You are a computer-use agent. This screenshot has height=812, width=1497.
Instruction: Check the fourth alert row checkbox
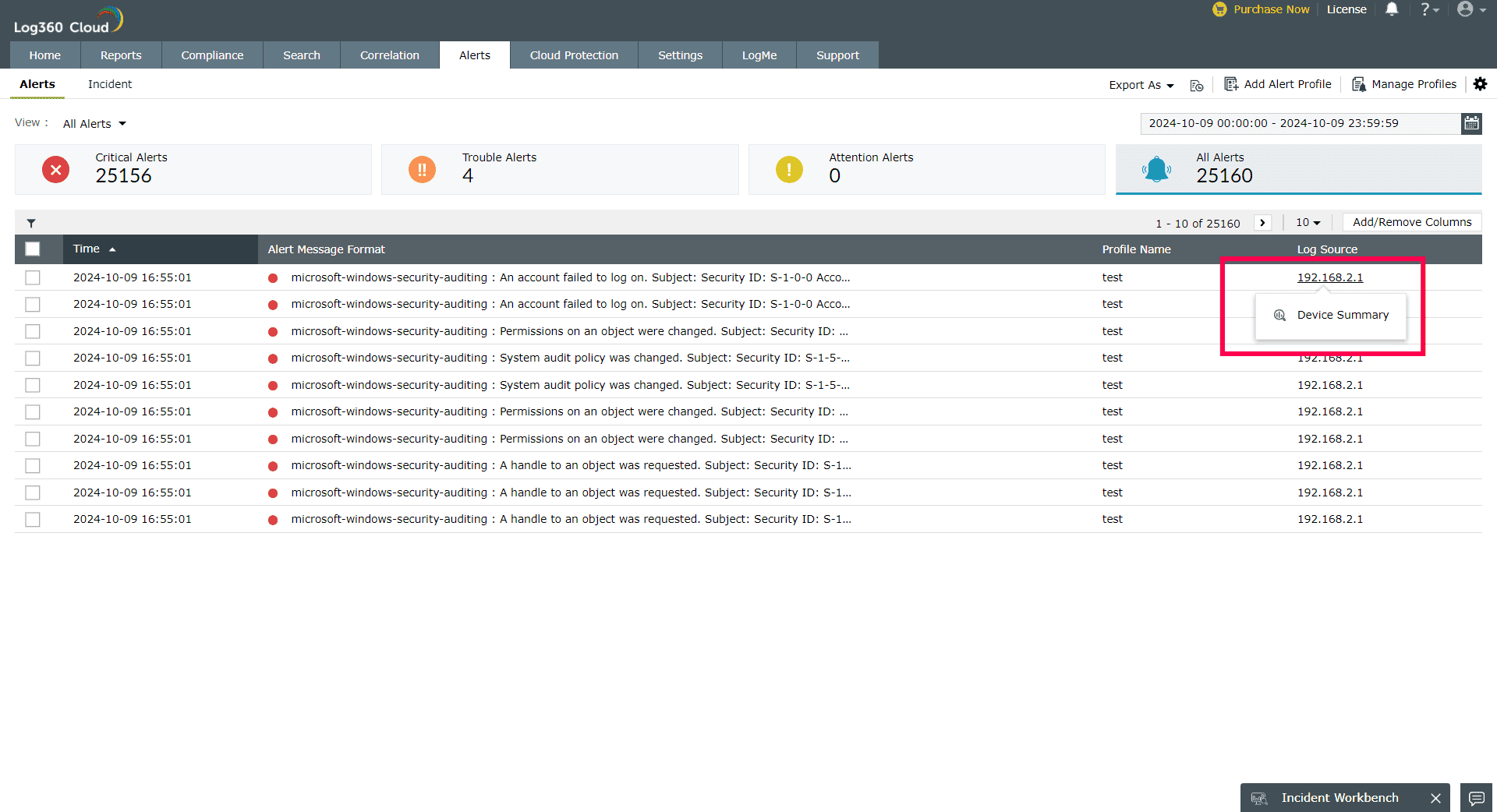33,358
